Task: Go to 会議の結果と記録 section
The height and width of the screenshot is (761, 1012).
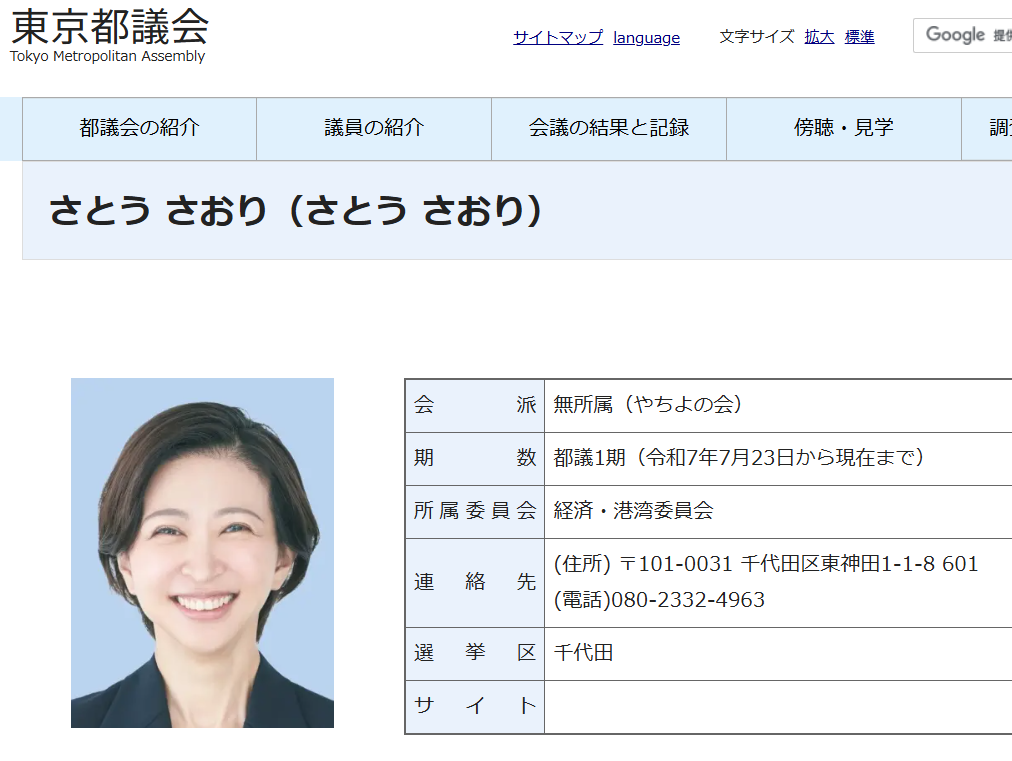Action: [609, 128]
